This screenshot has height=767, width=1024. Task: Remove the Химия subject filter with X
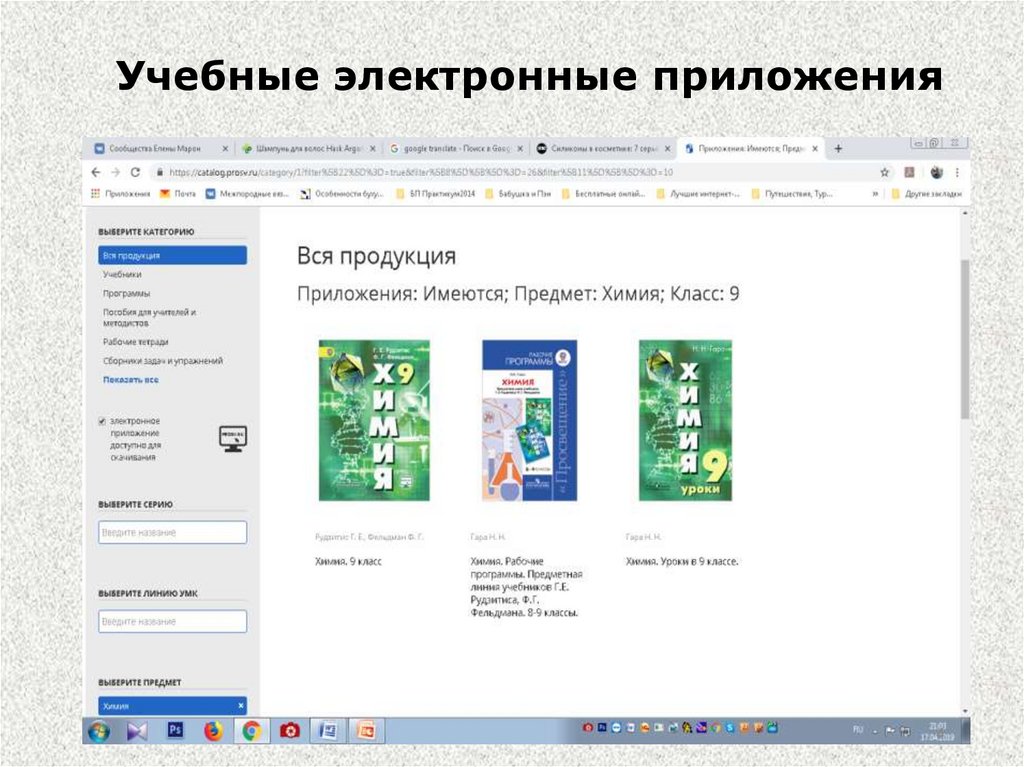(x=240, y=706)
